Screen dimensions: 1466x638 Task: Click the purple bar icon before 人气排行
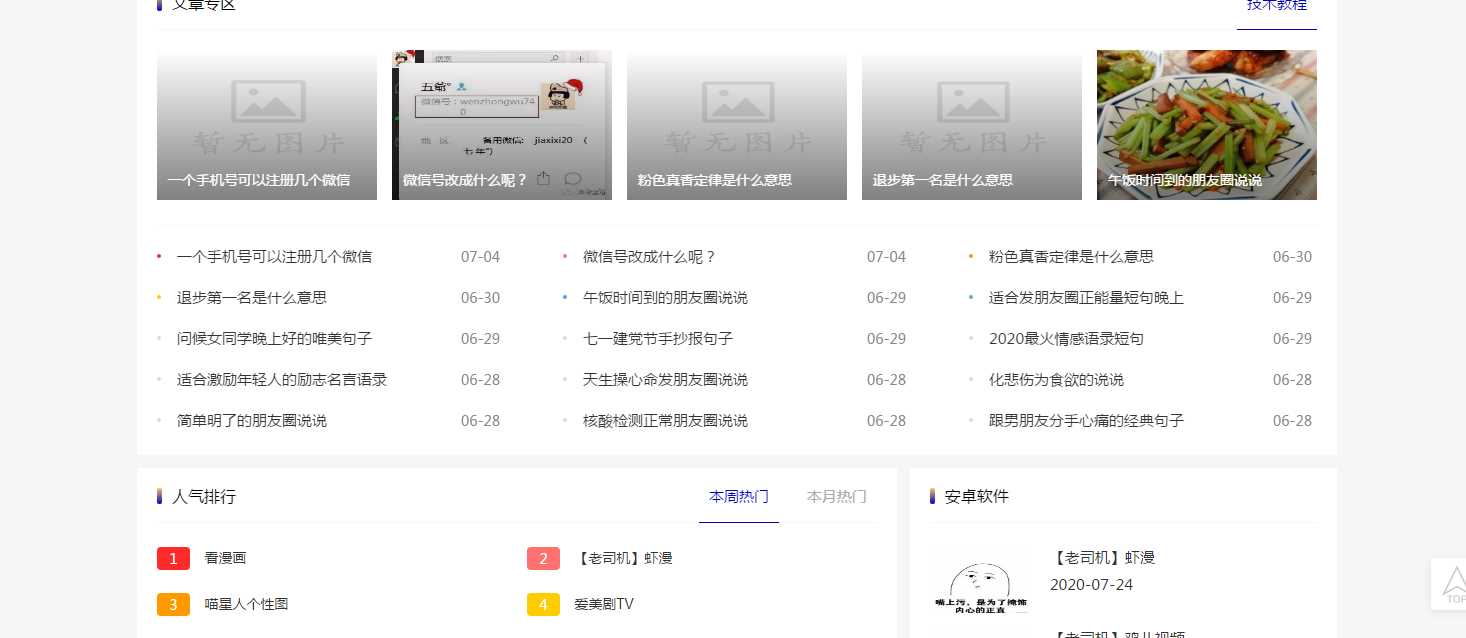pyautogui.click(x=160, y=496)
